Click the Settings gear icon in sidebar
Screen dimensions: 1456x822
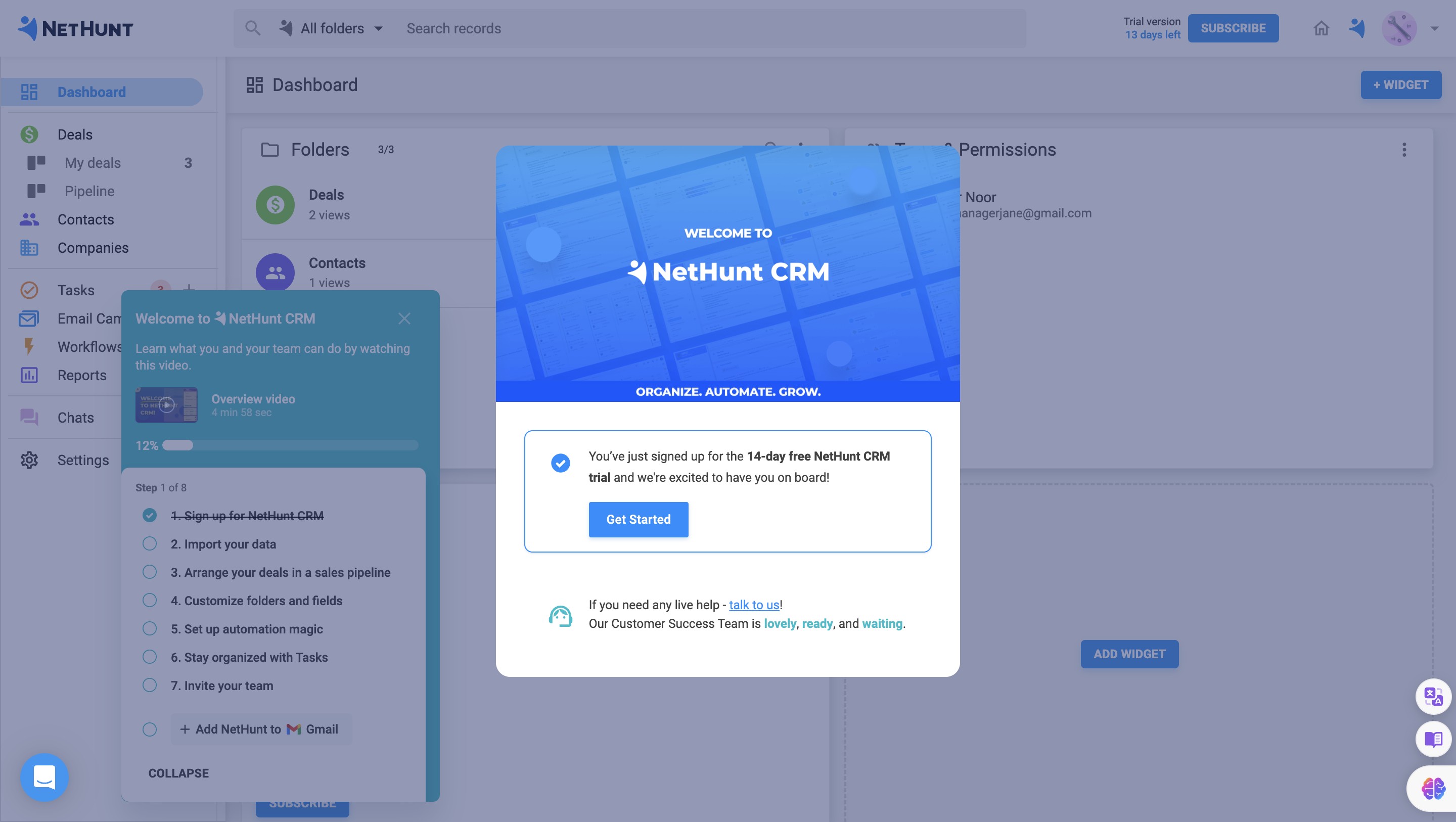click(29, 460)
